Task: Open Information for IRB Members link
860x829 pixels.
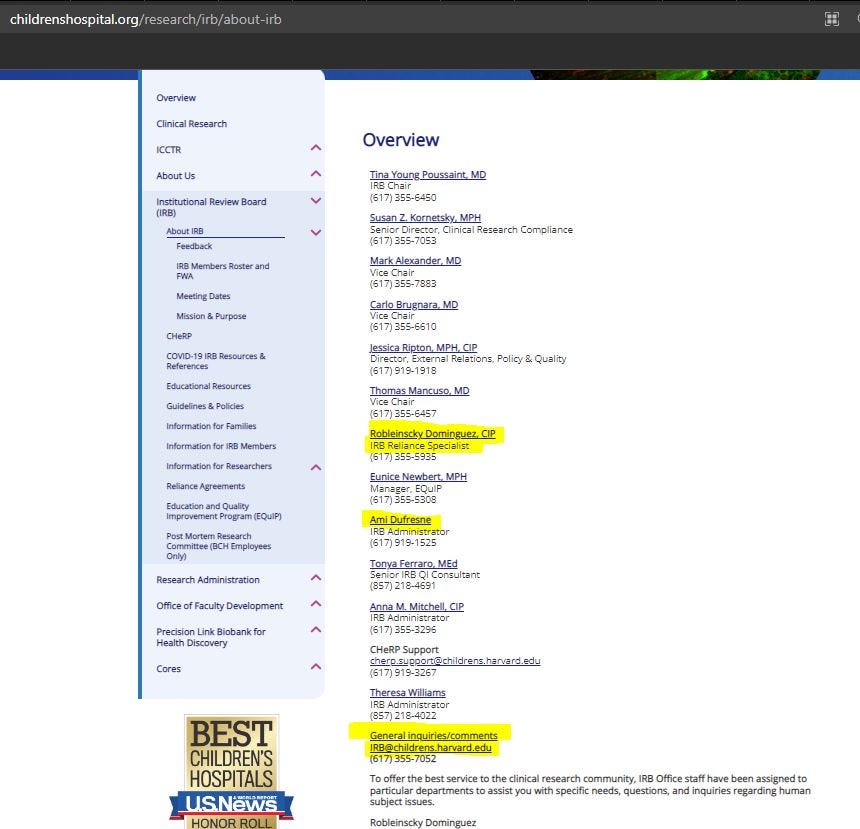Action: 221,447
